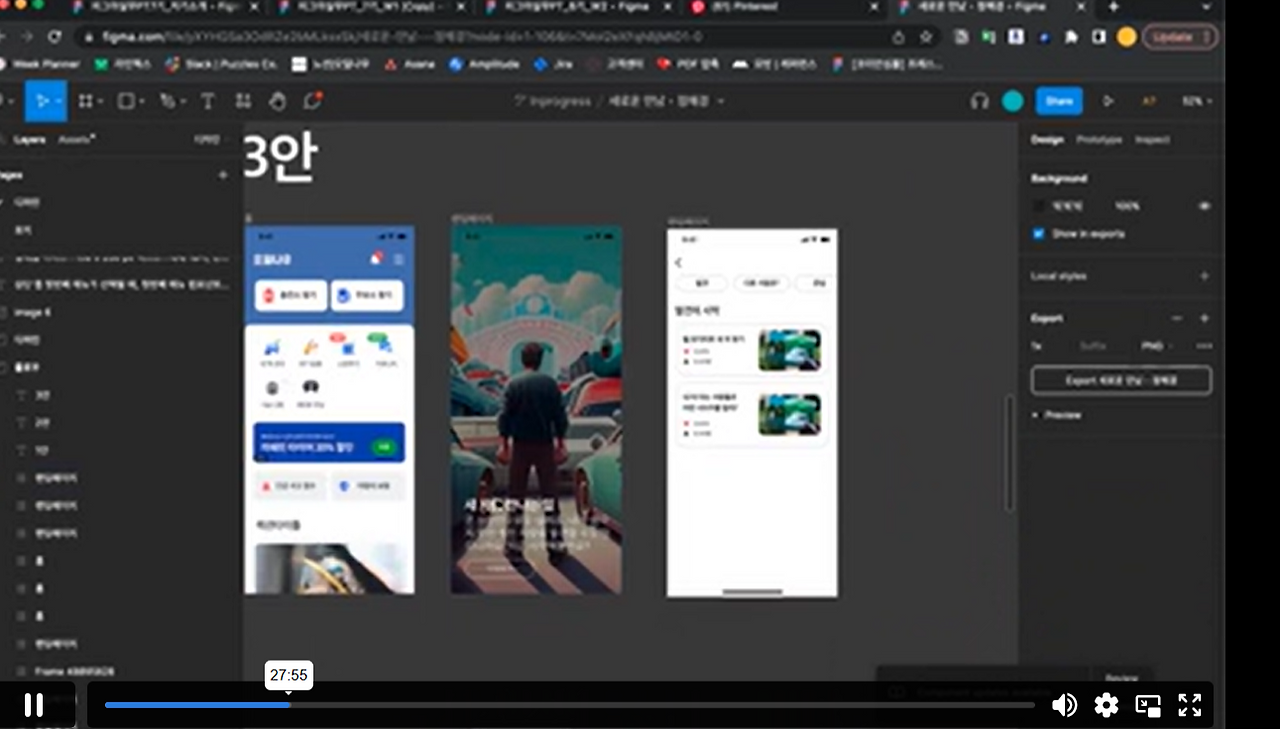Click the Present play button in top bar
Screen dimensions: 1280x729
(1110, 101)
